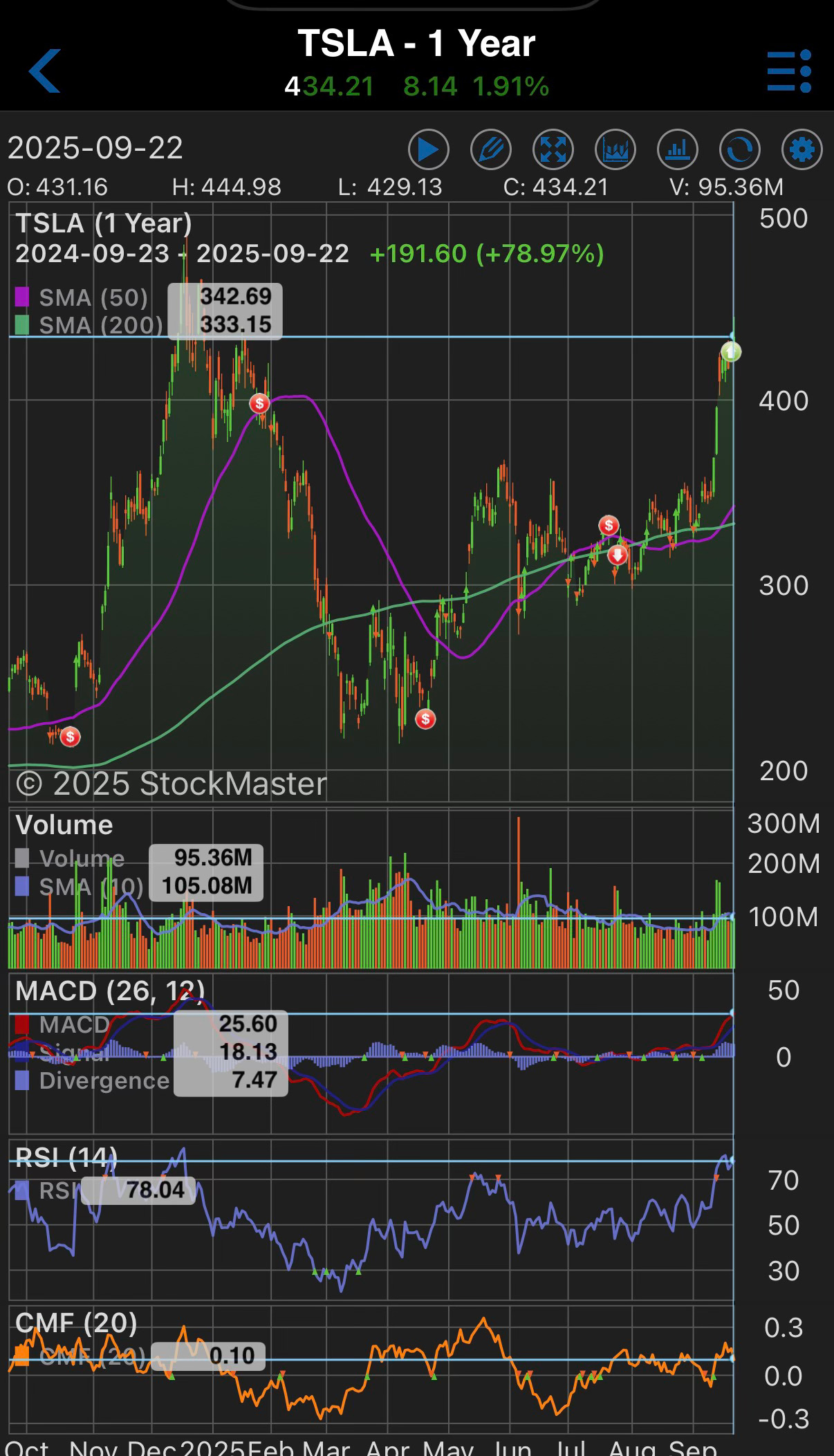Tap the open price O: 431.16
The width and height of the screenshot is (834, 1456).
(57, 187)
